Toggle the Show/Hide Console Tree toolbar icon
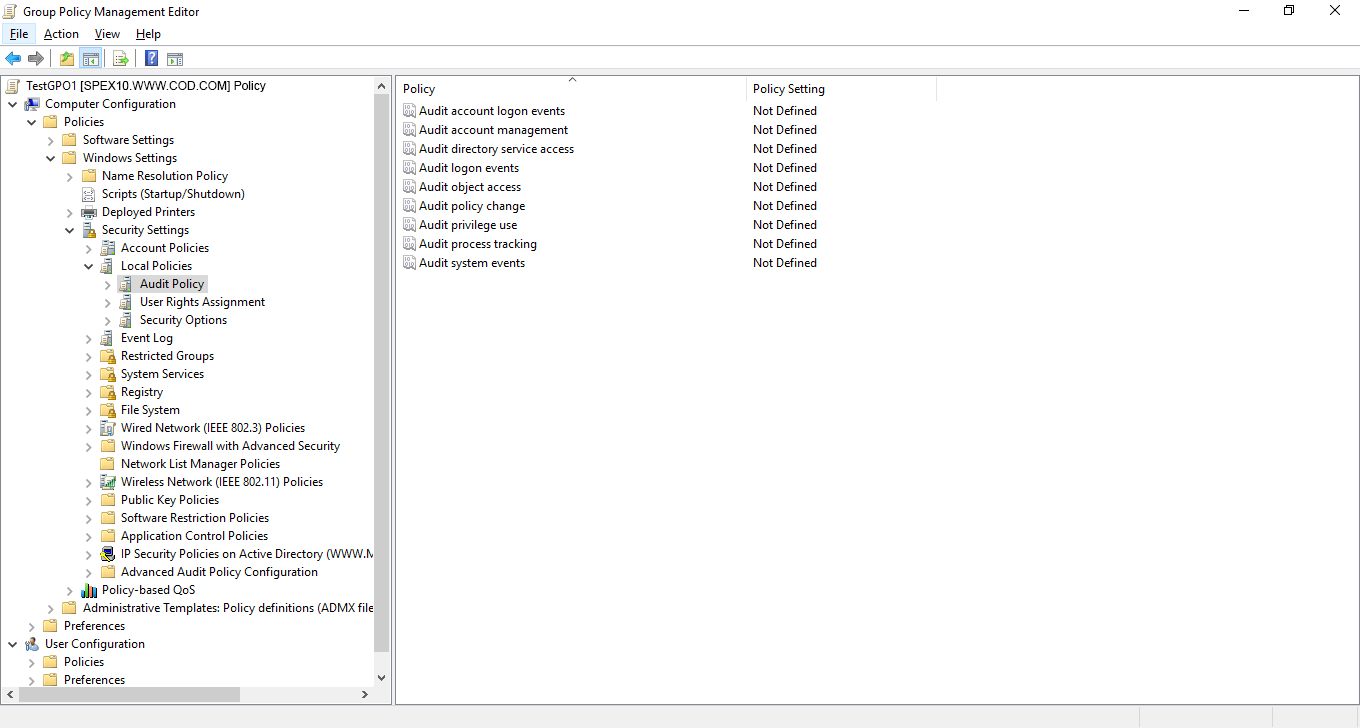The height and width of the screenshot is (728, 1360). click(x=90, y=59)
